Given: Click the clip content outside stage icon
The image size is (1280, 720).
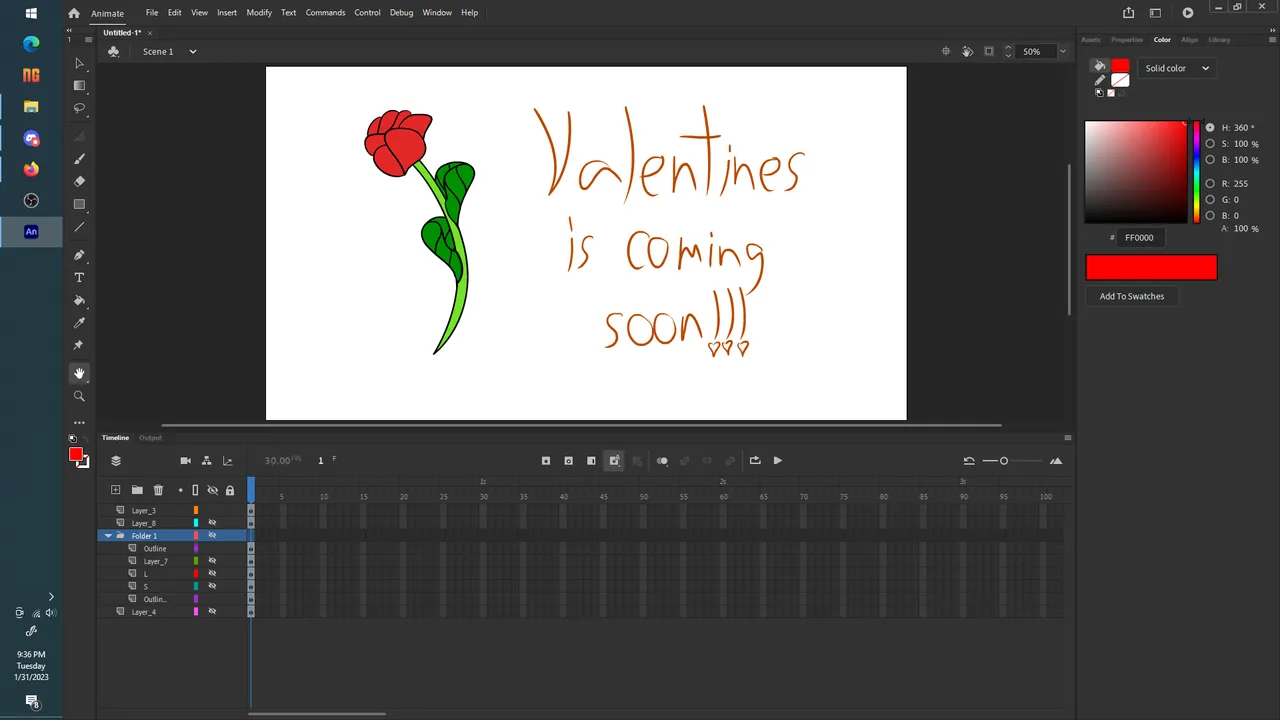Looking at the screenshot, I should point(989,51).
